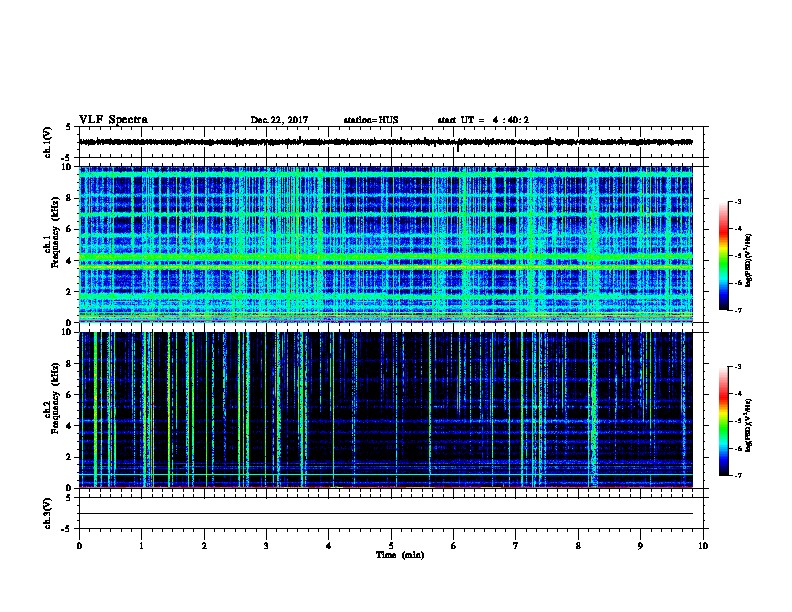This screenshot has height=612, width=792.
Task: Click the flat ch.3 voltage line
Action: (x=386, y=514)
